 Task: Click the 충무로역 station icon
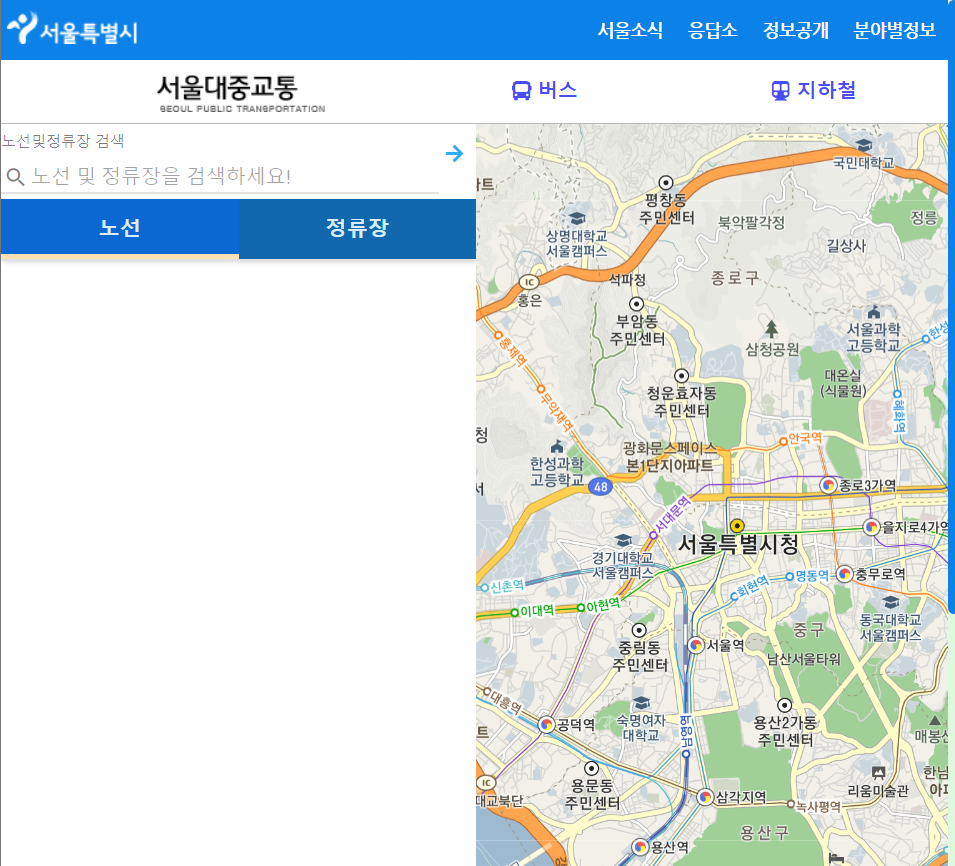(x=844, y=574)
